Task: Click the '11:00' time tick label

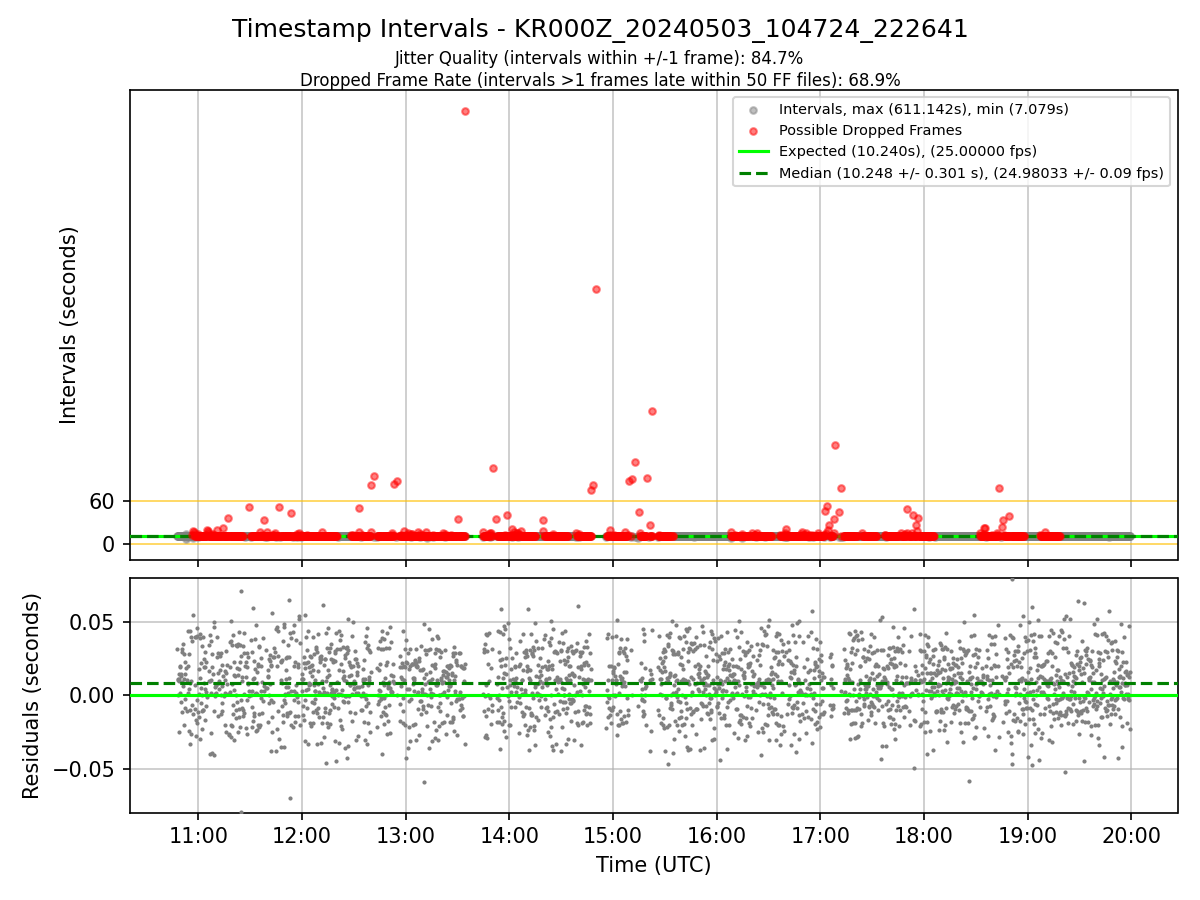Action: click(x=198, y=834)
